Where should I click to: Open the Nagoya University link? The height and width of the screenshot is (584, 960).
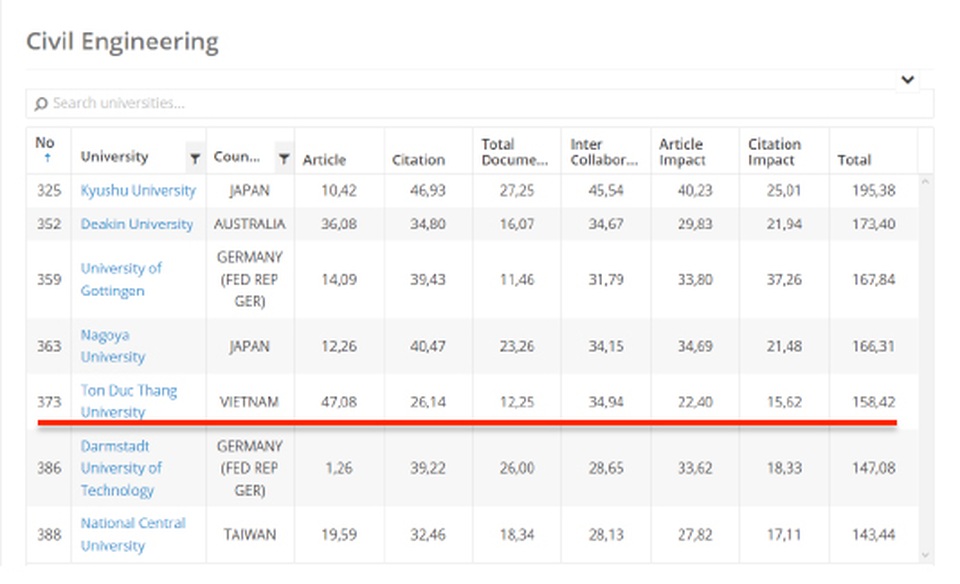113,346
